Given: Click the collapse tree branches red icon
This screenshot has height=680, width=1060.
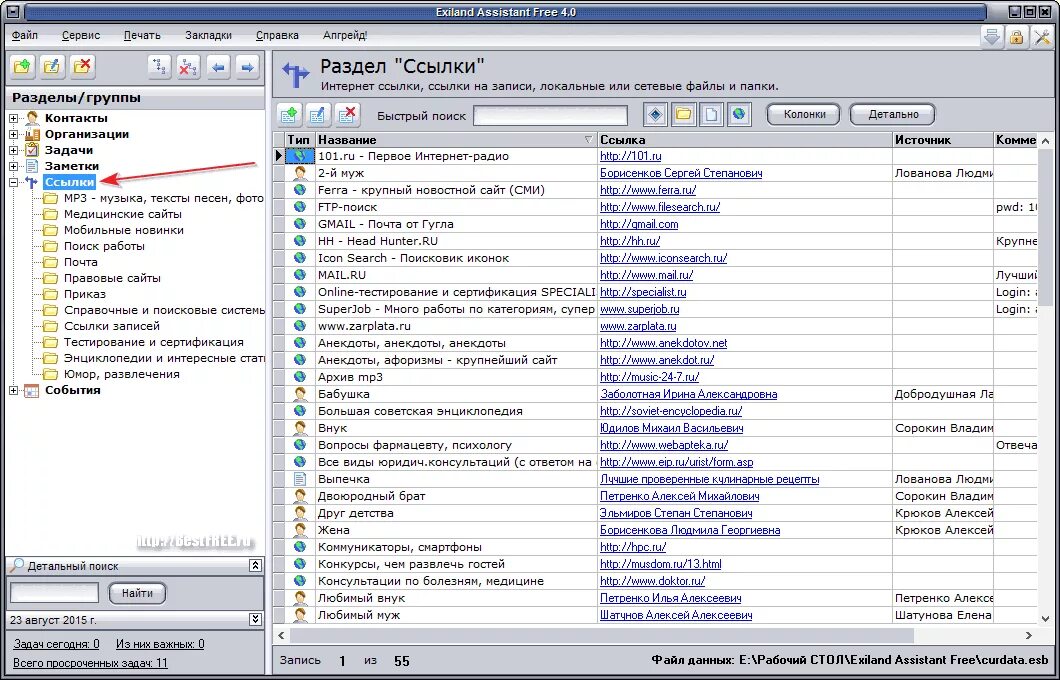Looking at the screenshot, I should click(x=189, y=67).
